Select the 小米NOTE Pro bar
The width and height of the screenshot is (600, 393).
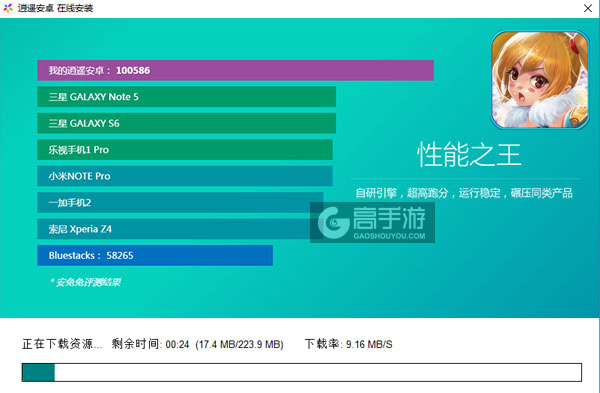click(185, 176)
